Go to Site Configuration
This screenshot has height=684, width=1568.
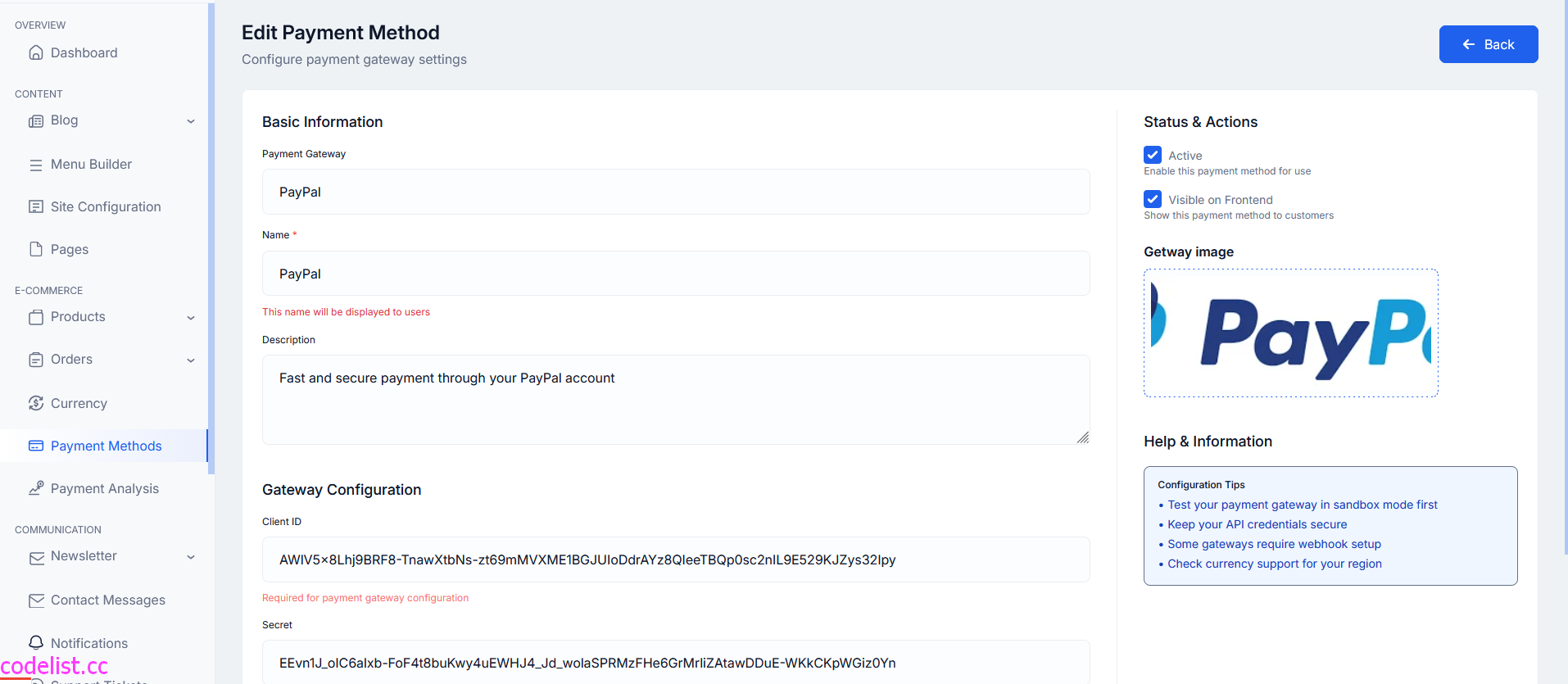click(x=106, y=206)
